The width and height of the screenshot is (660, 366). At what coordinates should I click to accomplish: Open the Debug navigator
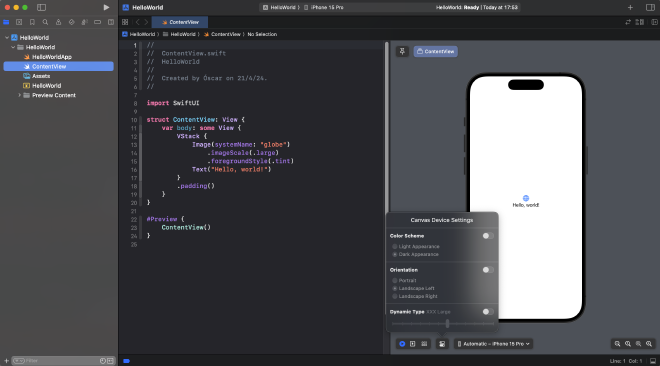[84, 22]
